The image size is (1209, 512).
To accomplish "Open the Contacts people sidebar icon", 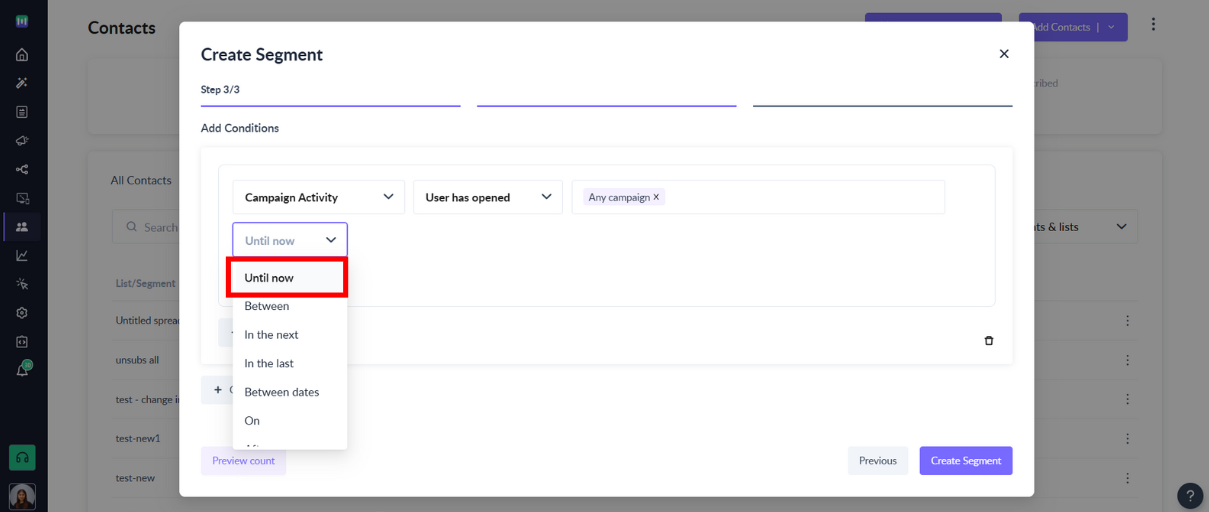I will point(22,227).
